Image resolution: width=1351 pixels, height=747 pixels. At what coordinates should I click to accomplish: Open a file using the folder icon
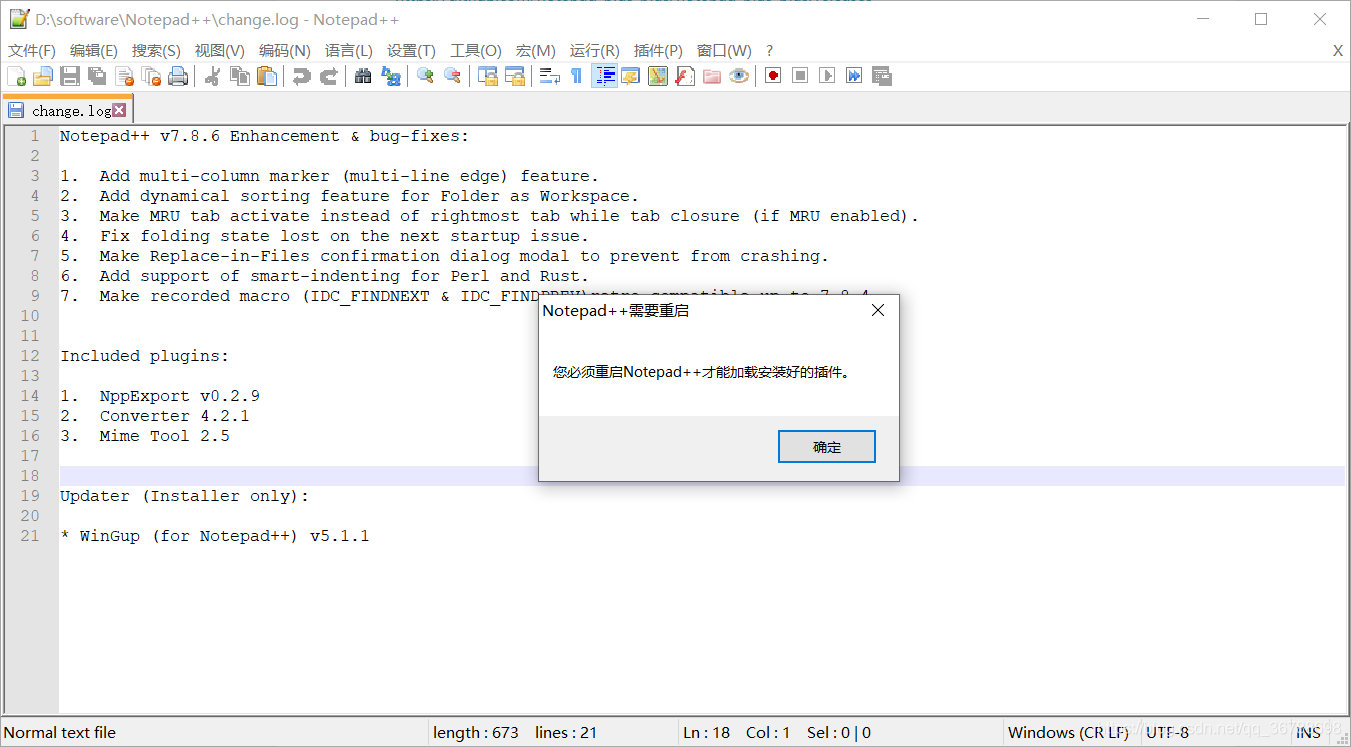[43, 76]
